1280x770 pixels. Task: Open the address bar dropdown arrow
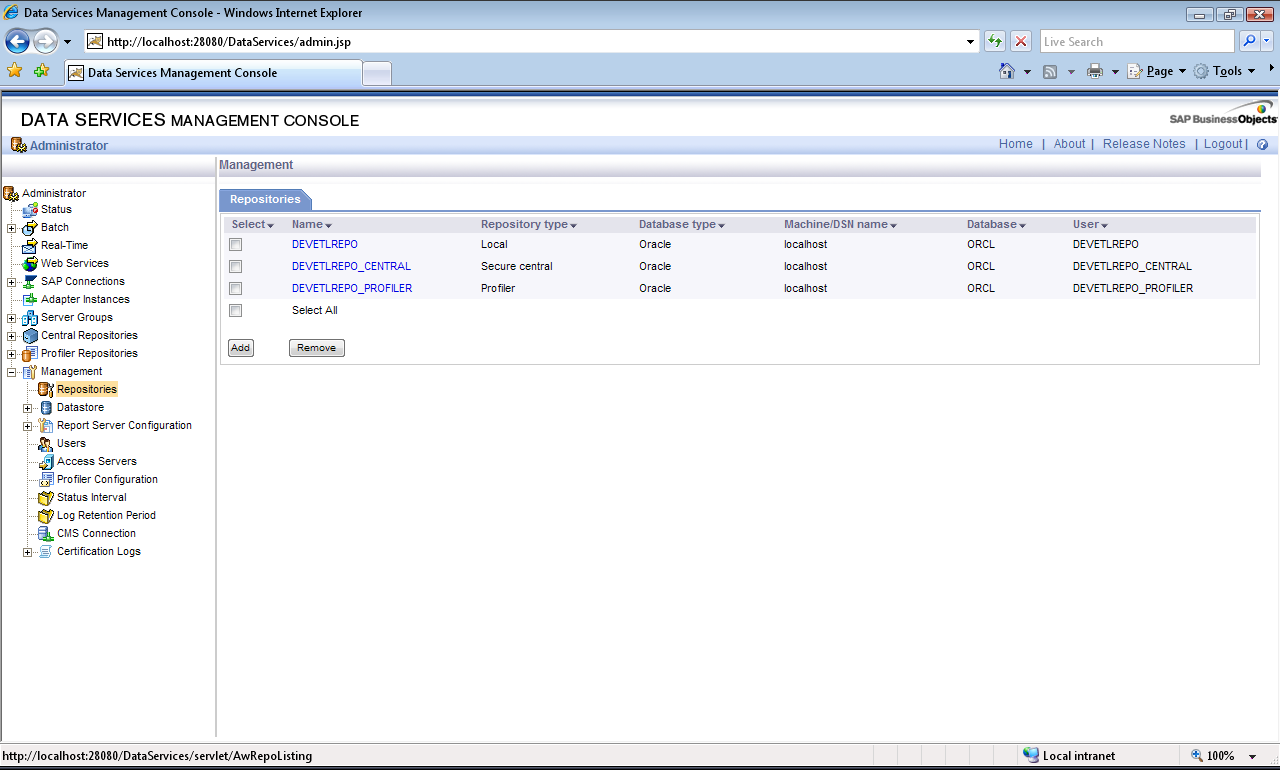click(x=971, y=42)
